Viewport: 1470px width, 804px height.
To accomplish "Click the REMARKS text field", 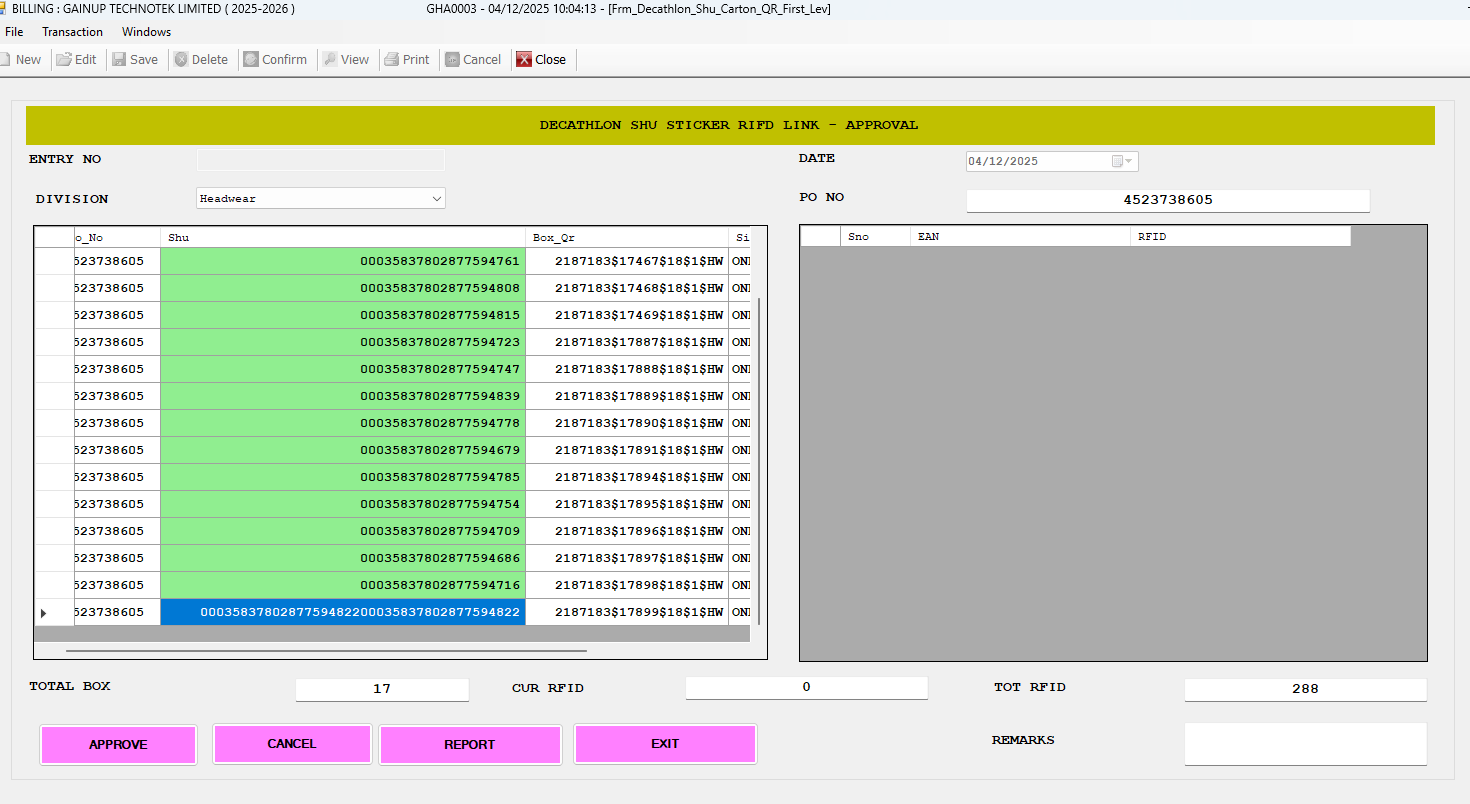I will coord(1305,744).
